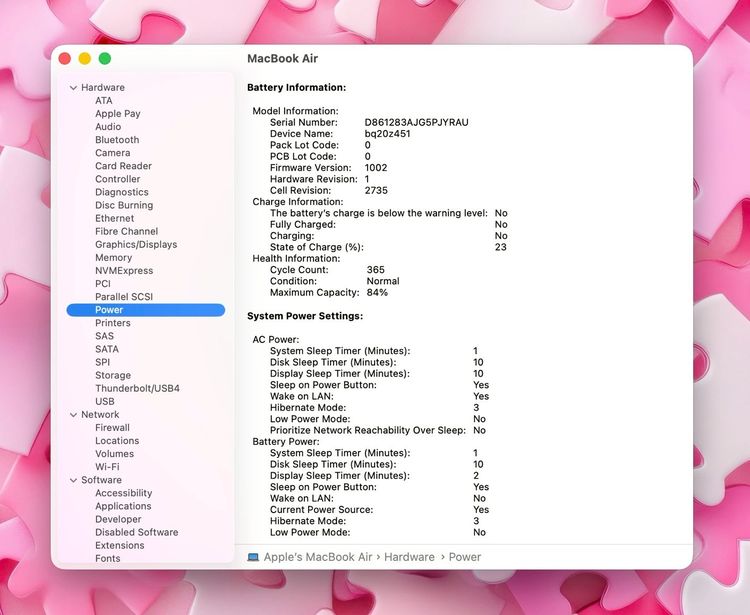The image size is (750, 615).
Task: Select Developer under Software
Action: 118,519
